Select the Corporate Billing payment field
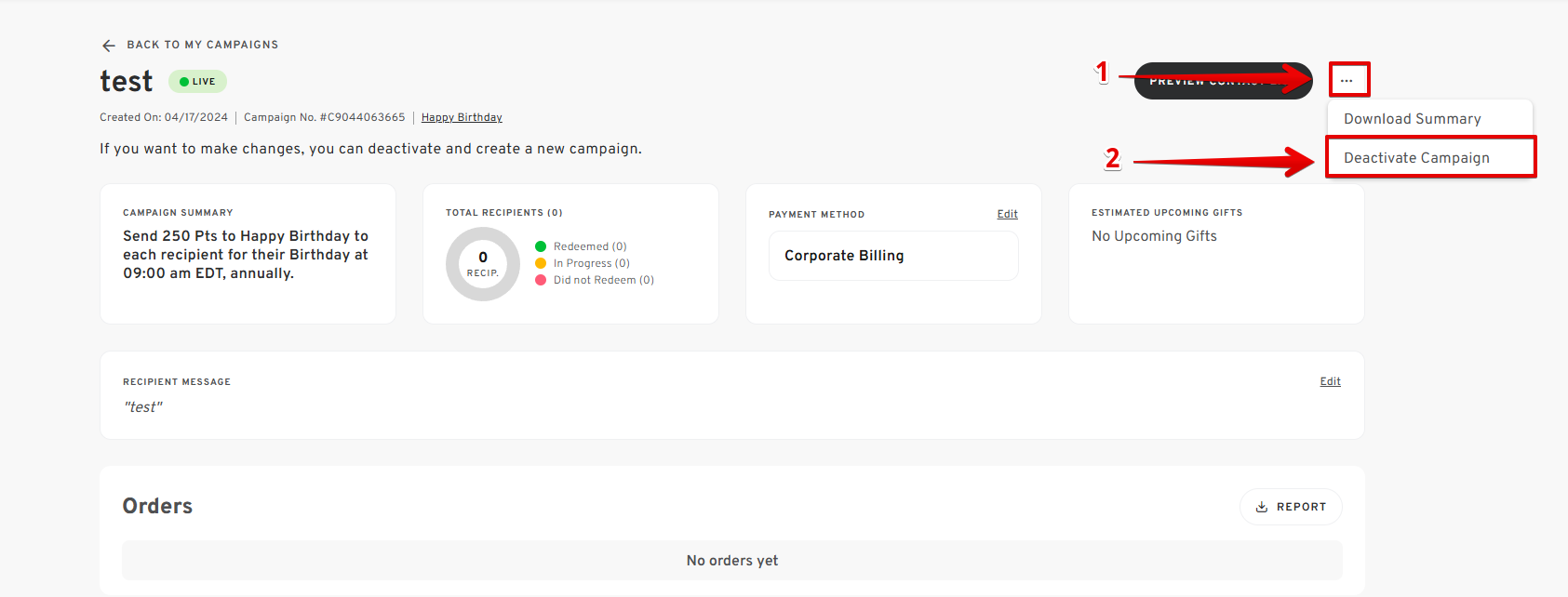1568x597 pixels. tap(893, 256)
